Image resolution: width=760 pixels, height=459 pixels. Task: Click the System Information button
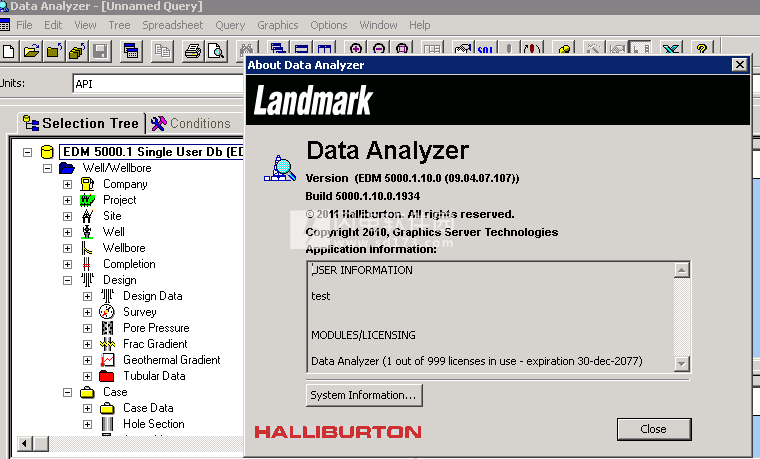pos(364,395)
